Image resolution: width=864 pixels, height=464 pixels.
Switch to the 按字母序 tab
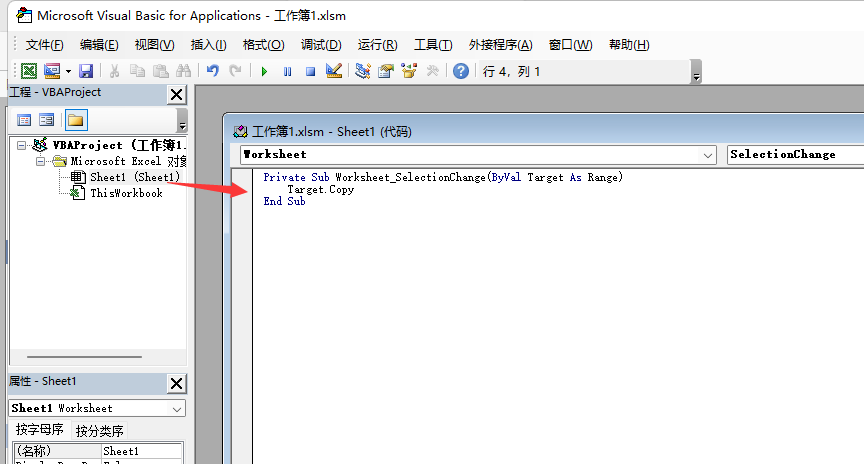pos(39,430)
